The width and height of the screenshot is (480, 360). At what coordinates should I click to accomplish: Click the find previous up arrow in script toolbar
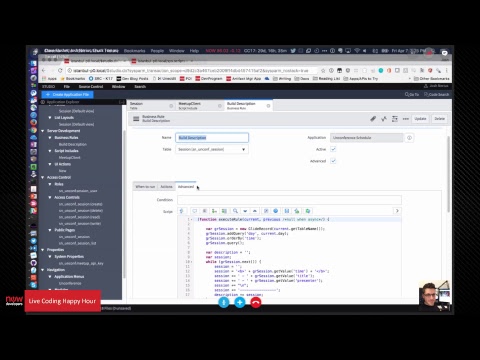coord(255,211)
